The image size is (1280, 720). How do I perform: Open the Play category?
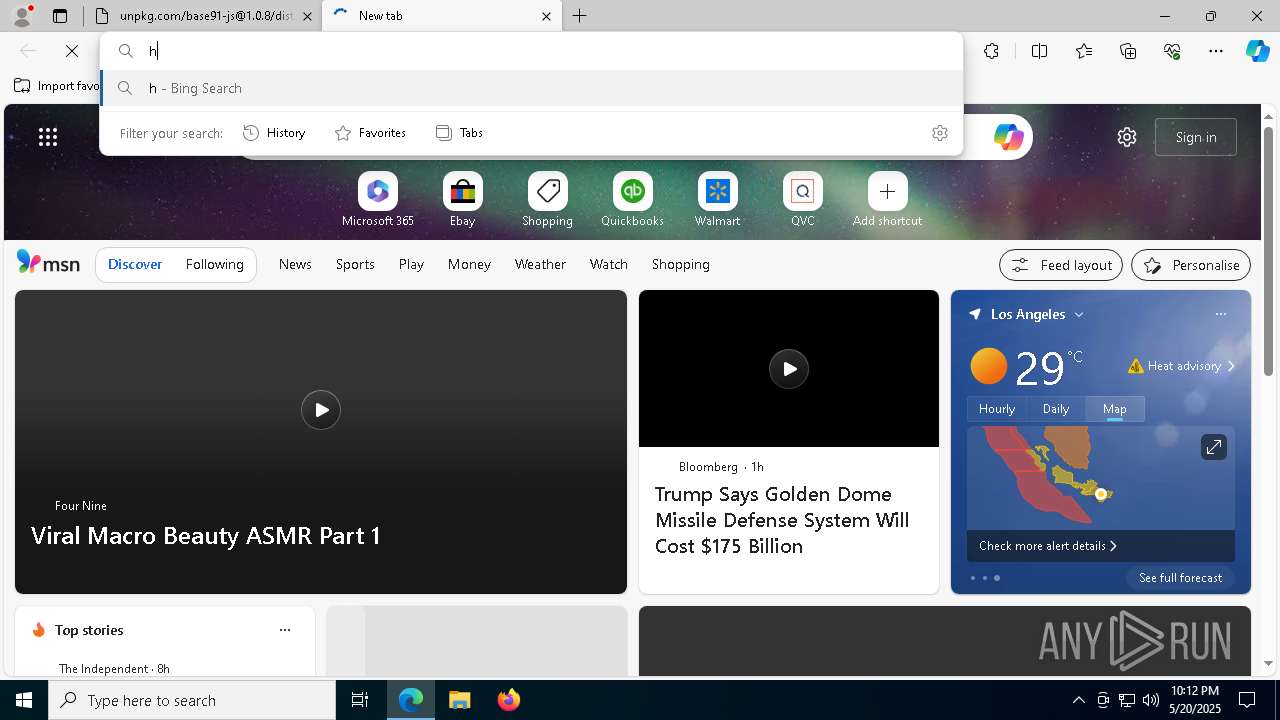[411, 264]
